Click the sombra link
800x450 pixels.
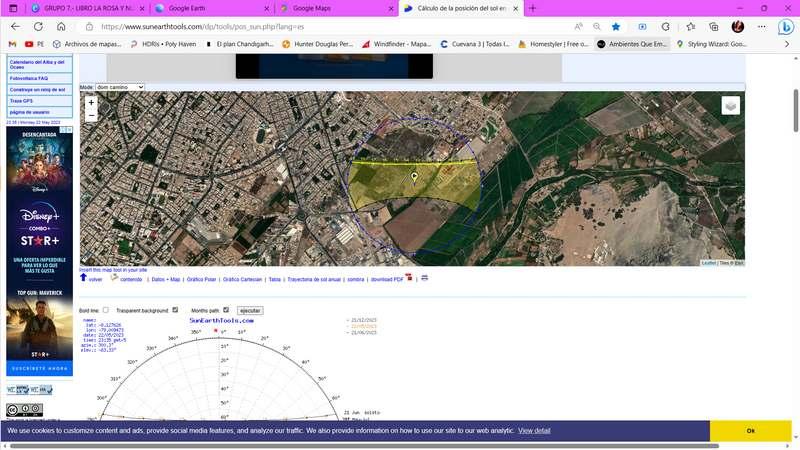pyautogui.click(x=356, y=280)
